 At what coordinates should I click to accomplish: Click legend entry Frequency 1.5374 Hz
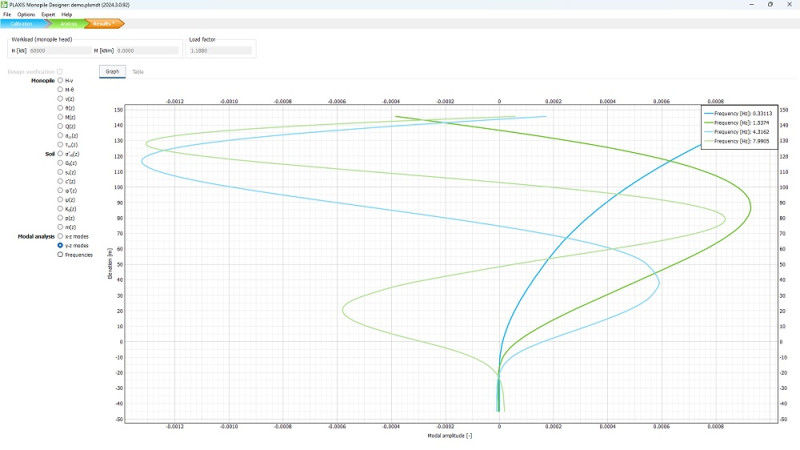coord(737,123)
